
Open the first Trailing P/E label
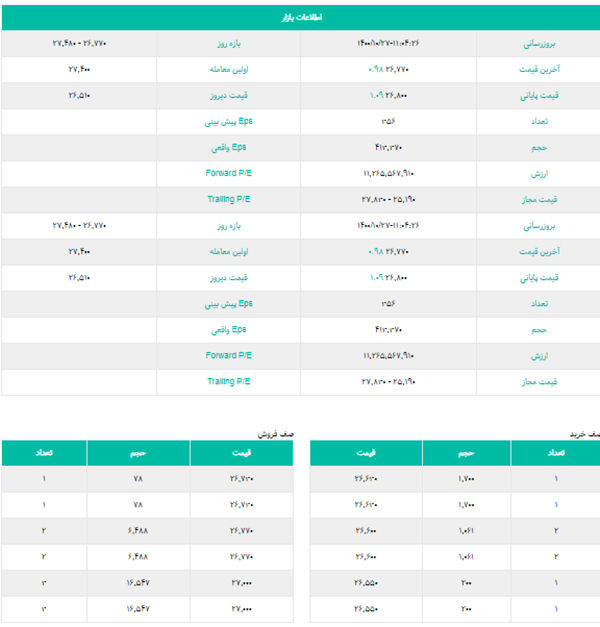pos(229,199)
